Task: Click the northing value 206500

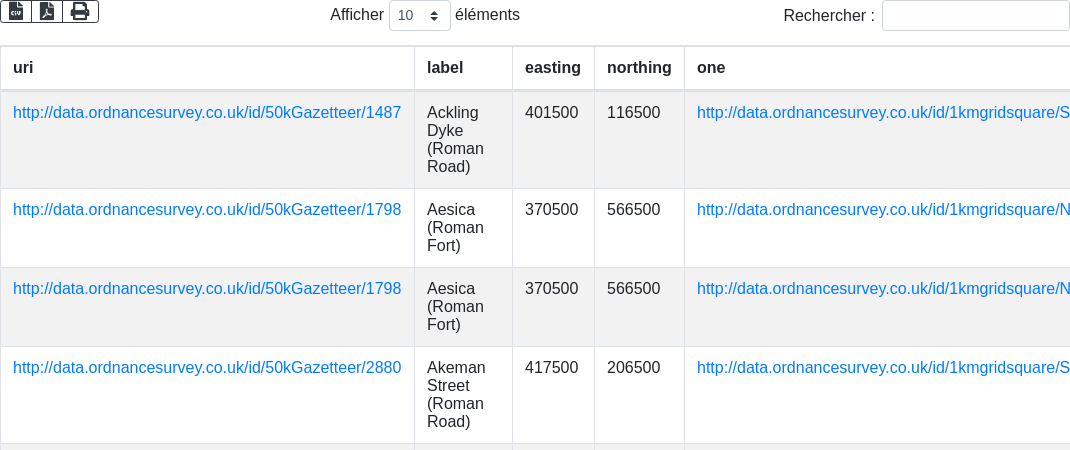Action: pyautogui.click(x=633, y=368)
